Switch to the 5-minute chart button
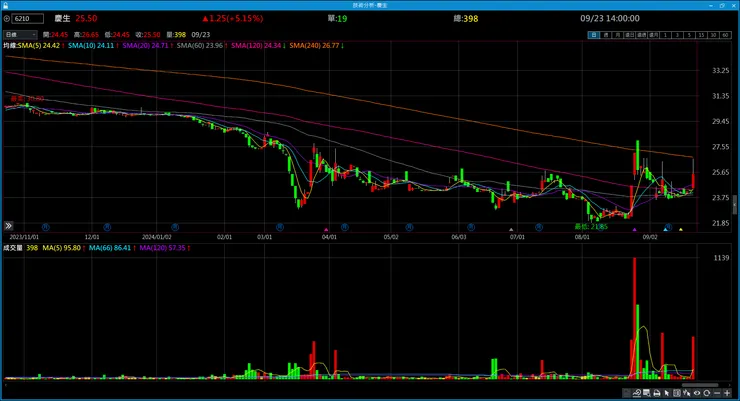The width and height of the screenshot is (740, 401). coord(689,35)
